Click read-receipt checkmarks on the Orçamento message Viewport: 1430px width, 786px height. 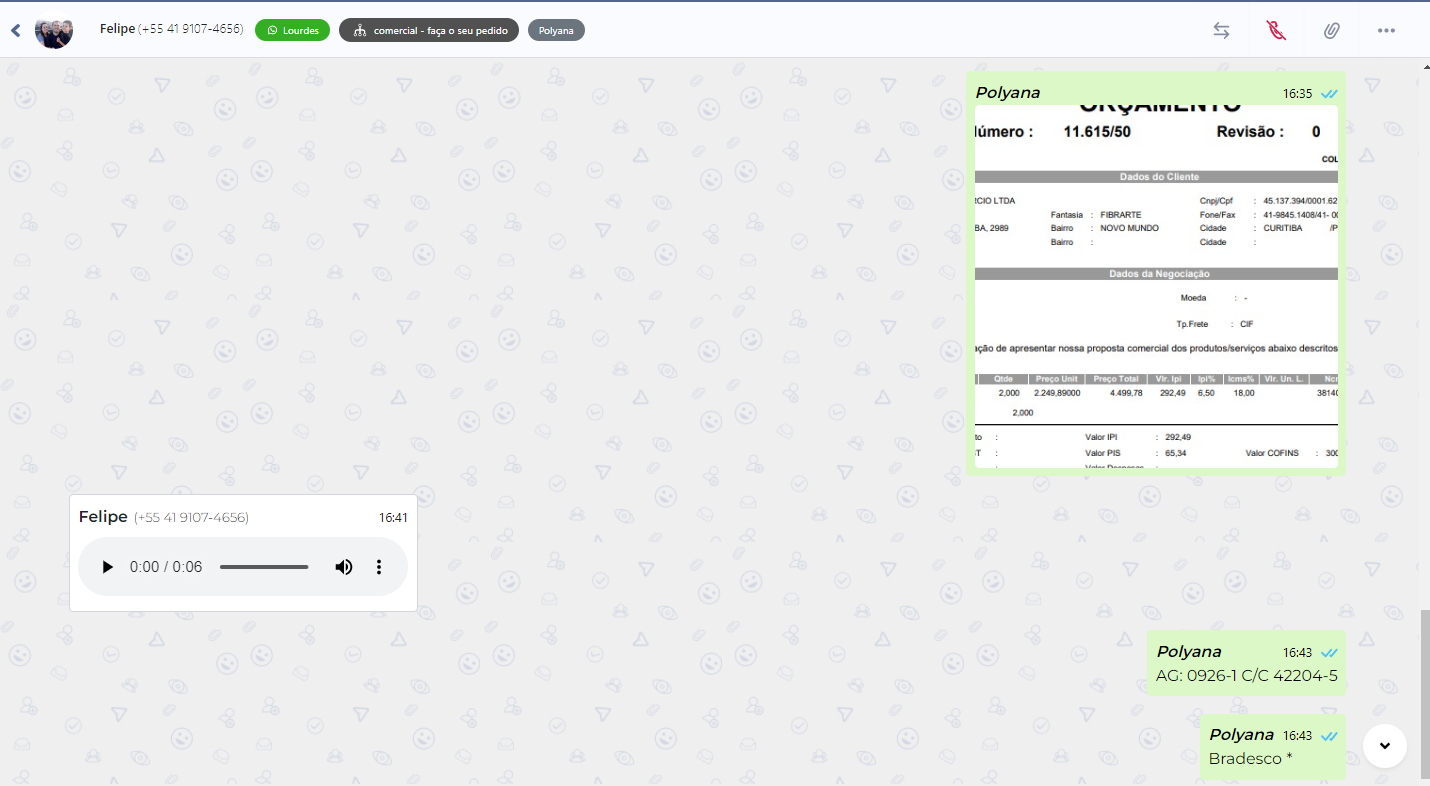[x=1329, y=93]
